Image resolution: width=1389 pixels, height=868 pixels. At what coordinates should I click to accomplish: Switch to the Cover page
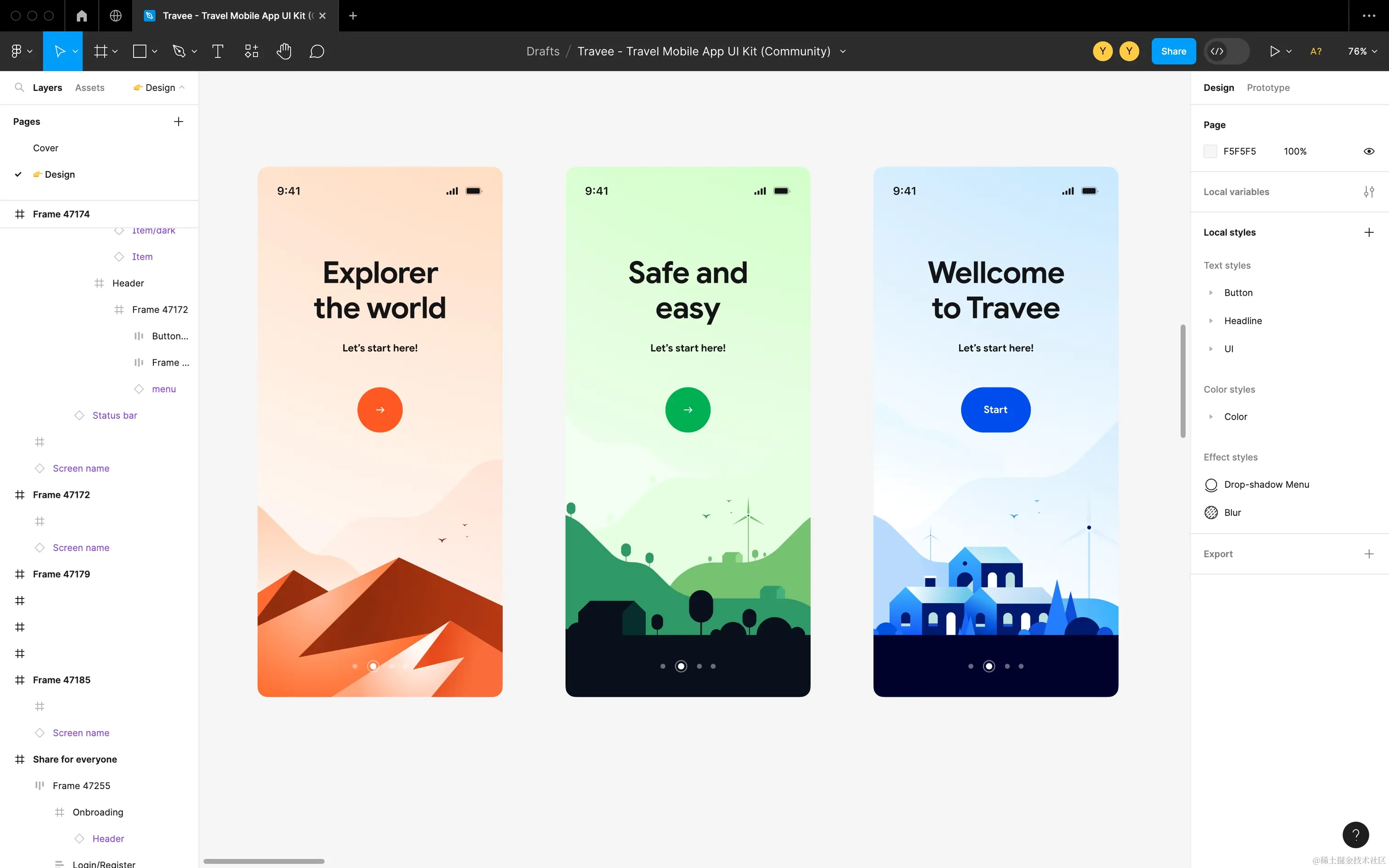coord(46,148)
